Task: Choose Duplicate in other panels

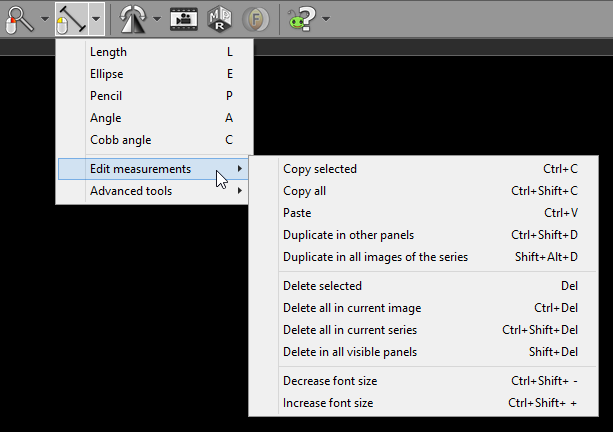Action: pyautogui.click(x=348, y=235)
